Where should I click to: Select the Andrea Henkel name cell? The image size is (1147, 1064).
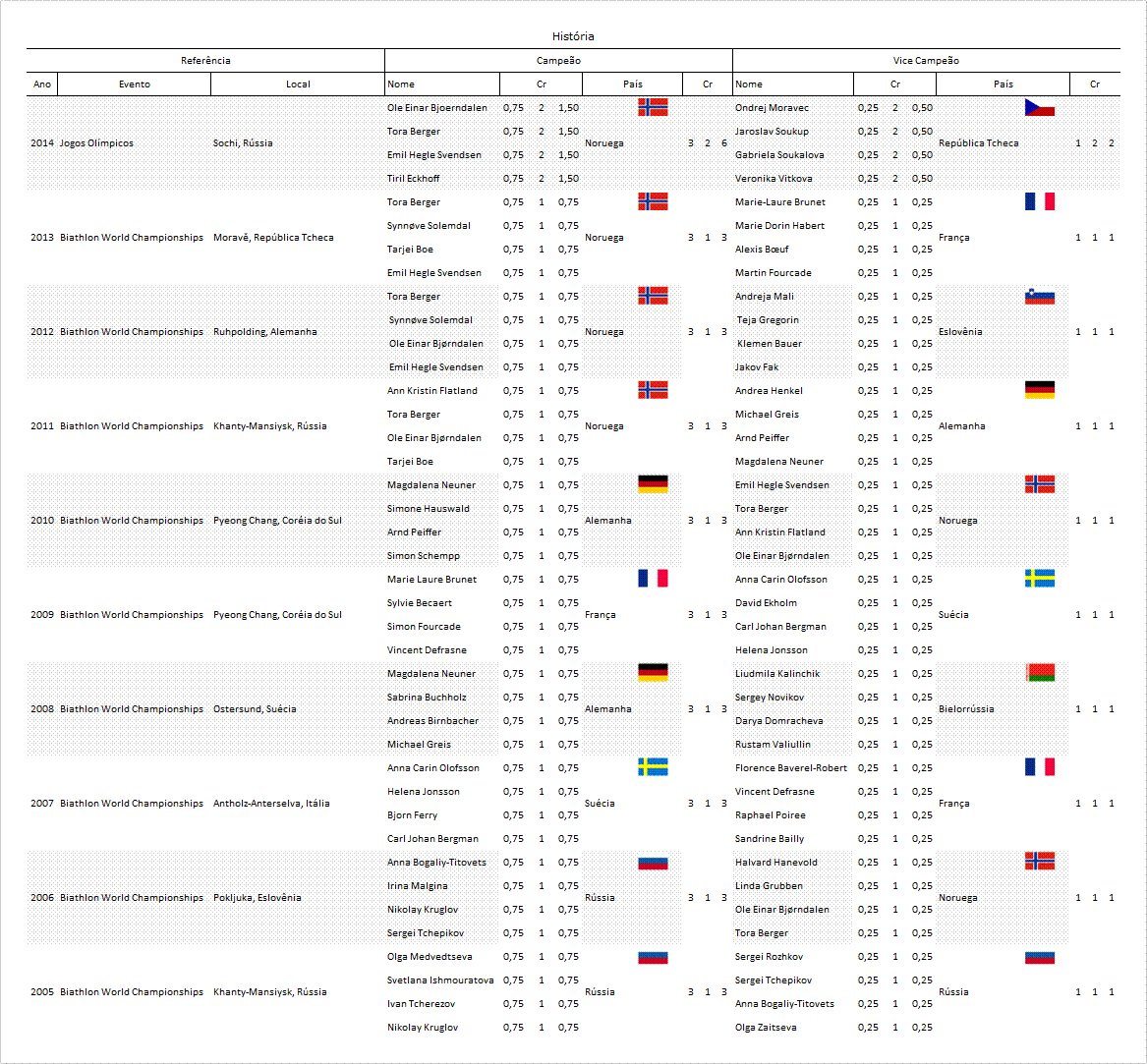(x=769, y=390)
